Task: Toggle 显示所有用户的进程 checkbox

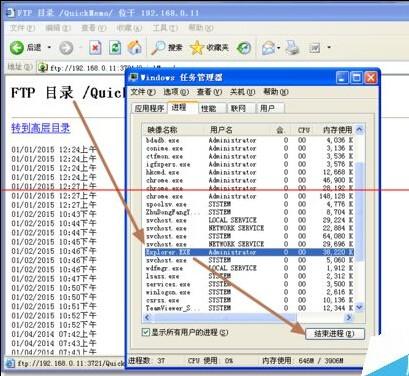Action: pyautogui.click(x=146, y=332)
